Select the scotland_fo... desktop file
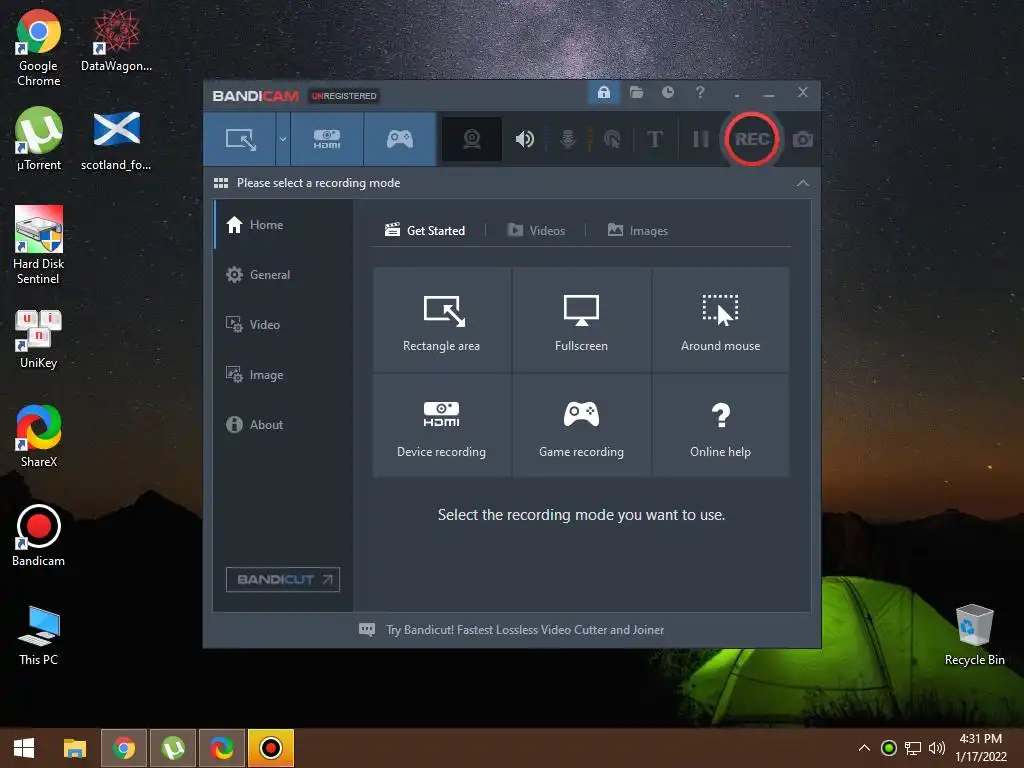The width and height of the screenshot is (1024, 768). [116, 139]
